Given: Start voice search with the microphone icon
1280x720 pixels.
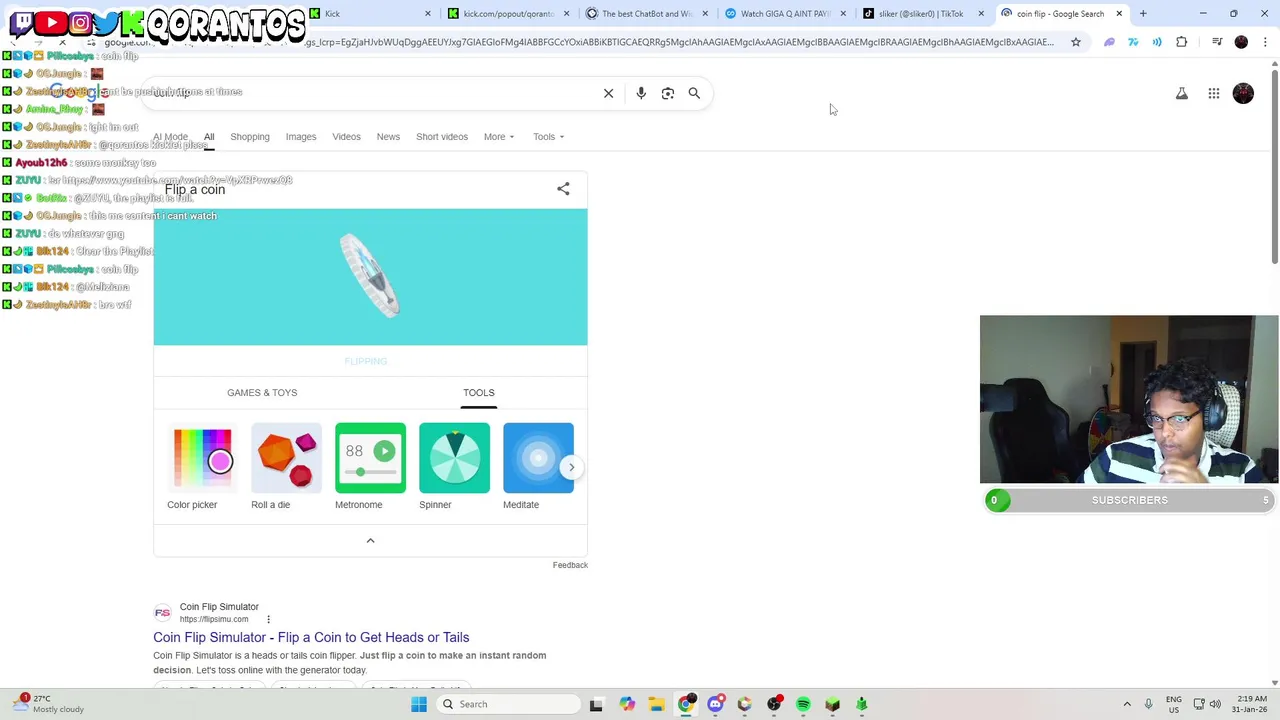Looking at the screenshot, I should pos(641,93).
